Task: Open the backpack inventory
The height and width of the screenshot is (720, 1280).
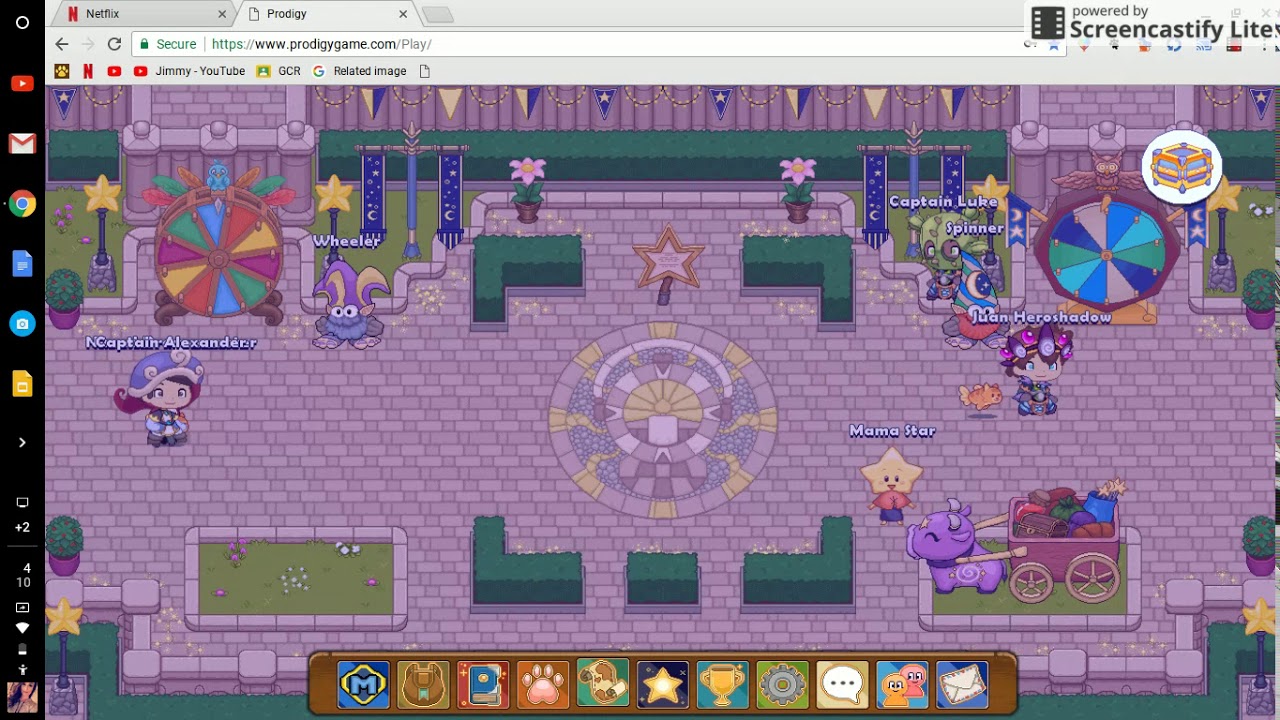Action: (x=423, y=685)
